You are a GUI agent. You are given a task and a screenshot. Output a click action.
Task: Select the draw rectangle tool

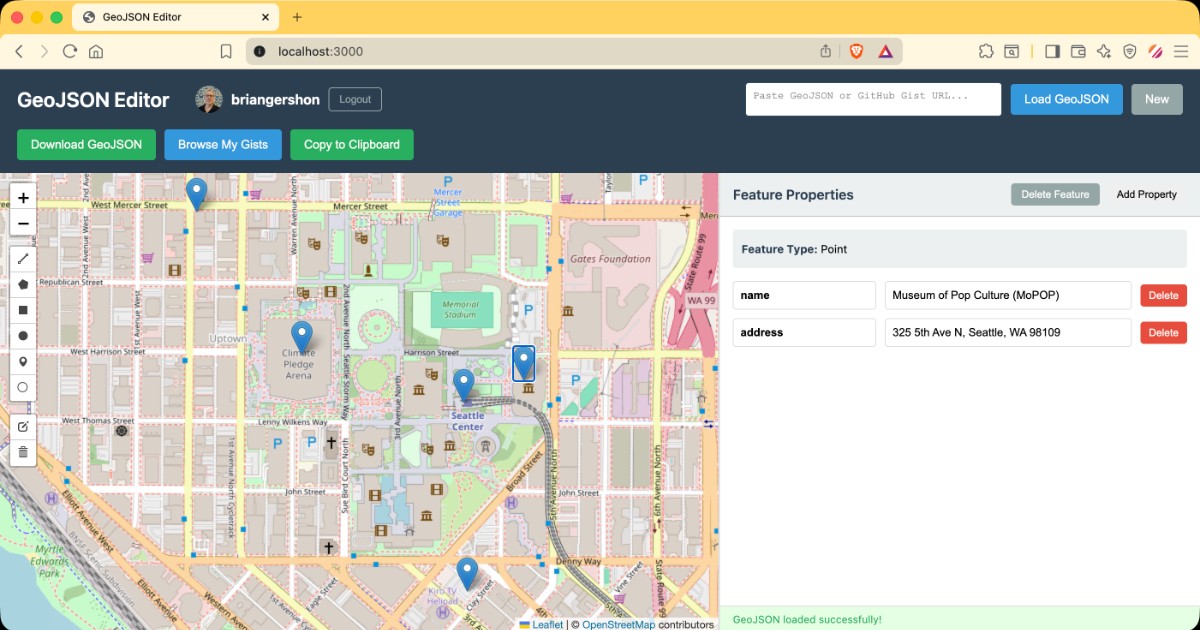[x=23, y=310]
